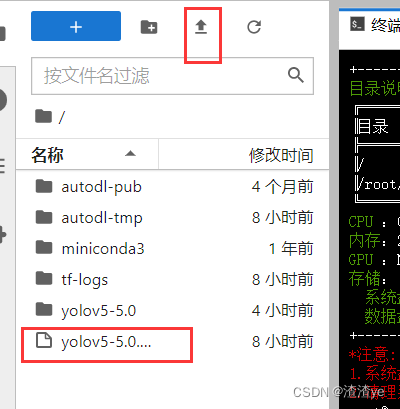
Task: Click the terminal icon on the 终端 tab
Action: [x=357, y=24]
